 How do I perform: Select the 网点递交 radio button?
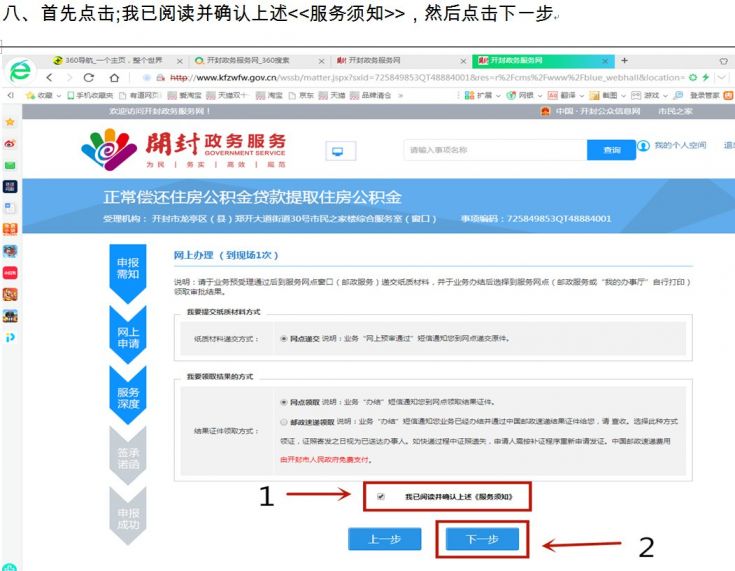pyautogui.click(x=284, y=338)
